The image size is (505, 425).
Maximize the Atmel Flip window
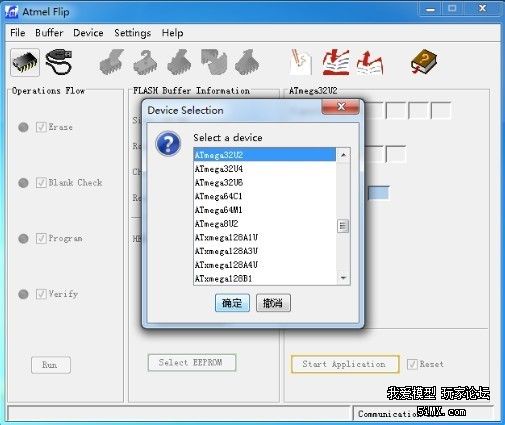(x=452, y=9)
